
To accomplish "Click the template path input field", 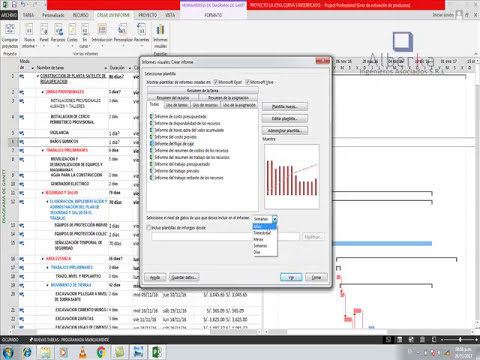I will [225, 237].
